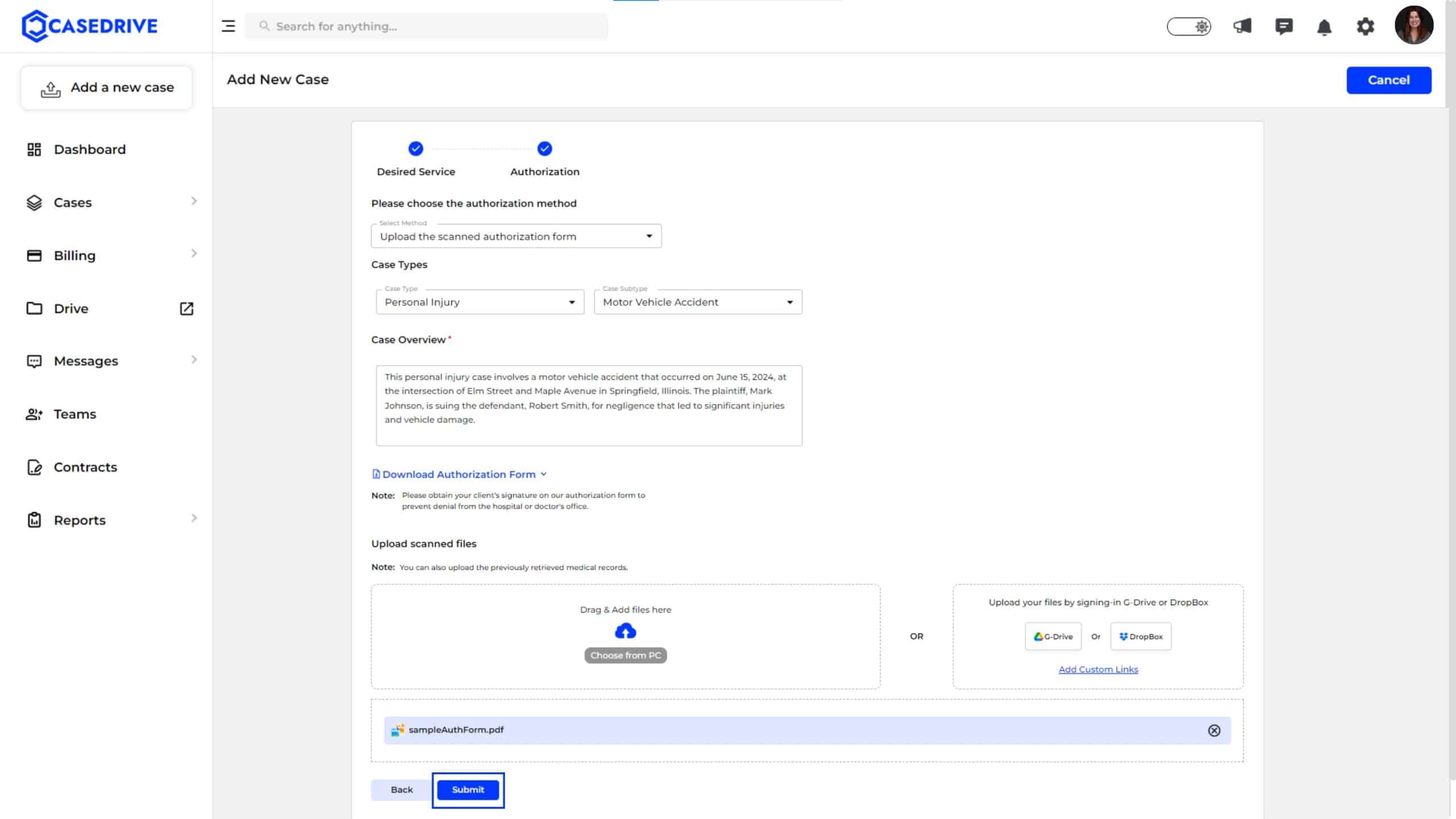Open Drive in sidebar
Screen dimensions: 1456x819
(x=71, y=308)
